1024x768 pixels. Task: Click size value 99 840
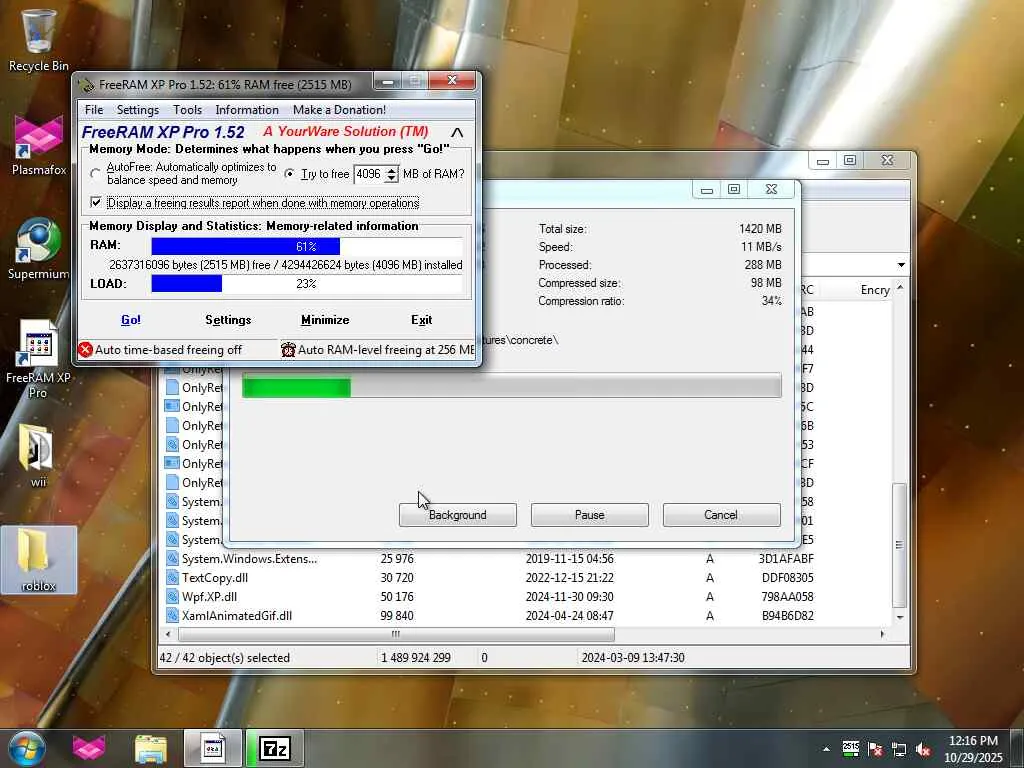pos(397,615)
